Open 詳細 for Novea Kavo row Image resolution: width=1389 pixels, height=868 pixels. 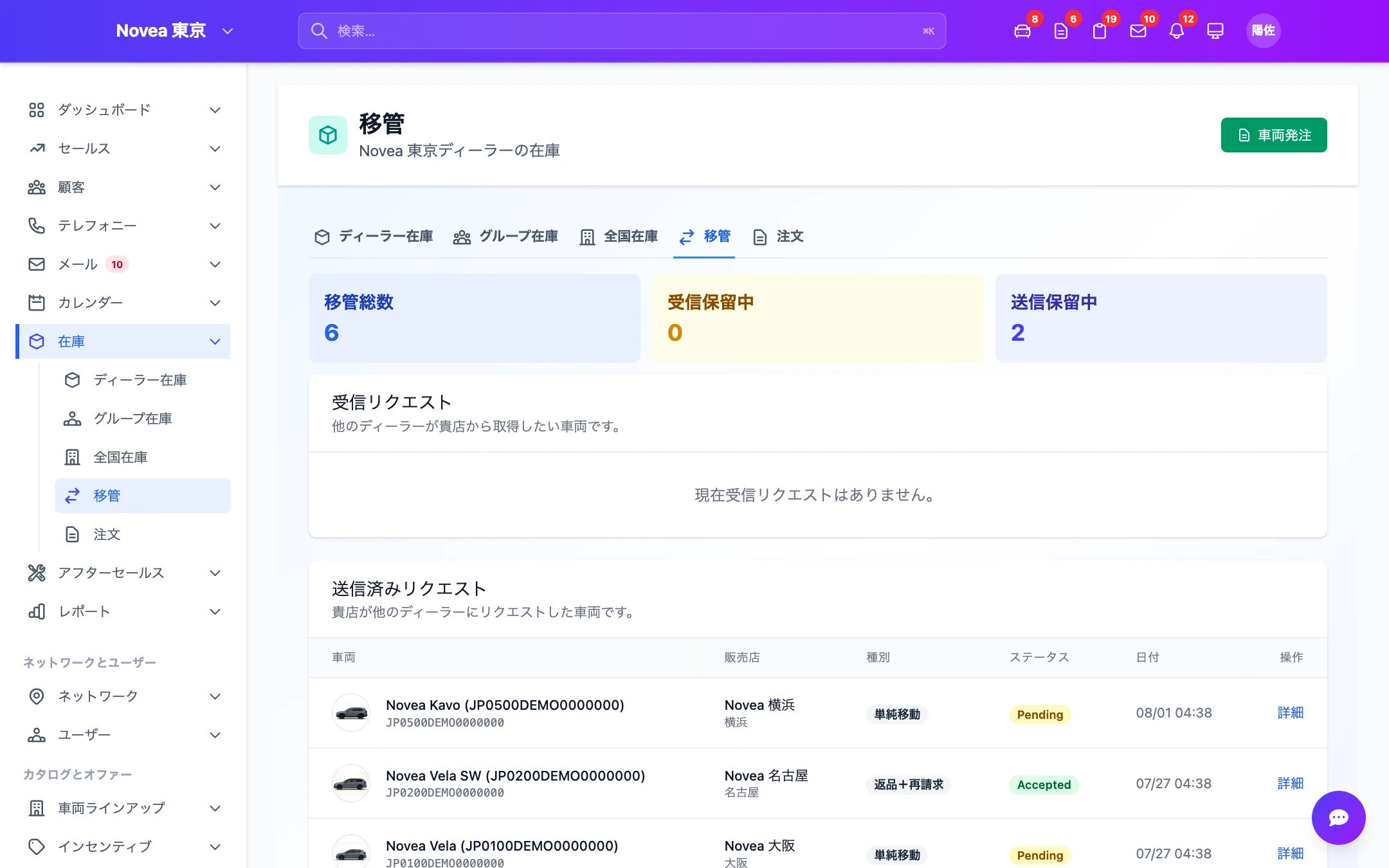coord(1291,712)
